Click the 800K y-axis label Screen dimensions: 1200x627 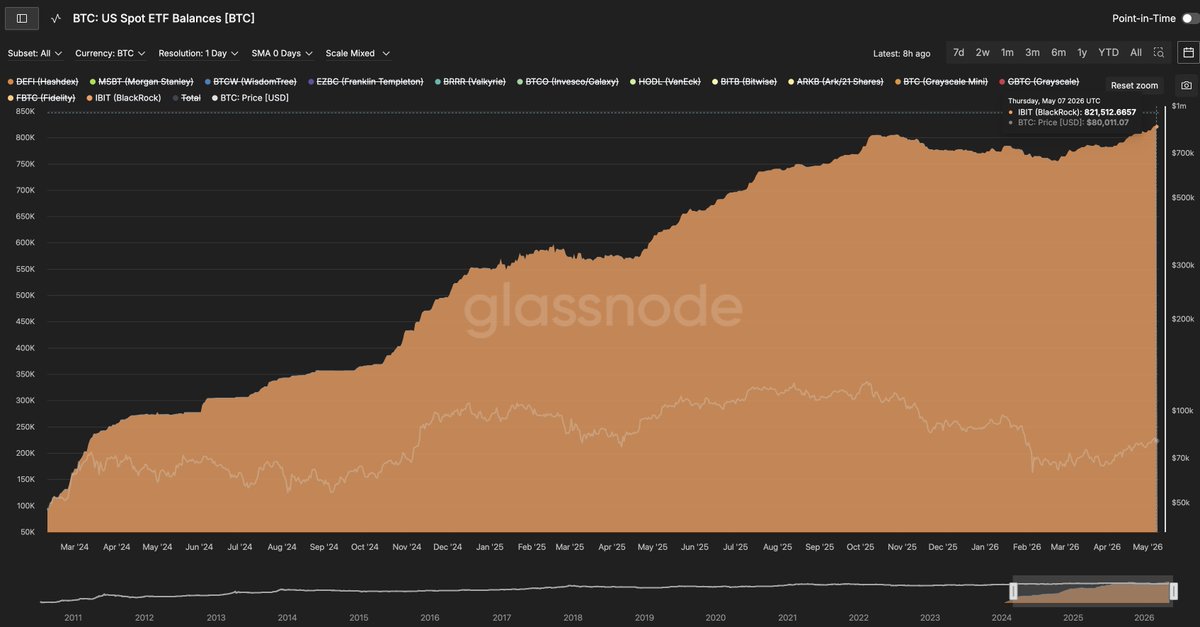coord(26,138)
